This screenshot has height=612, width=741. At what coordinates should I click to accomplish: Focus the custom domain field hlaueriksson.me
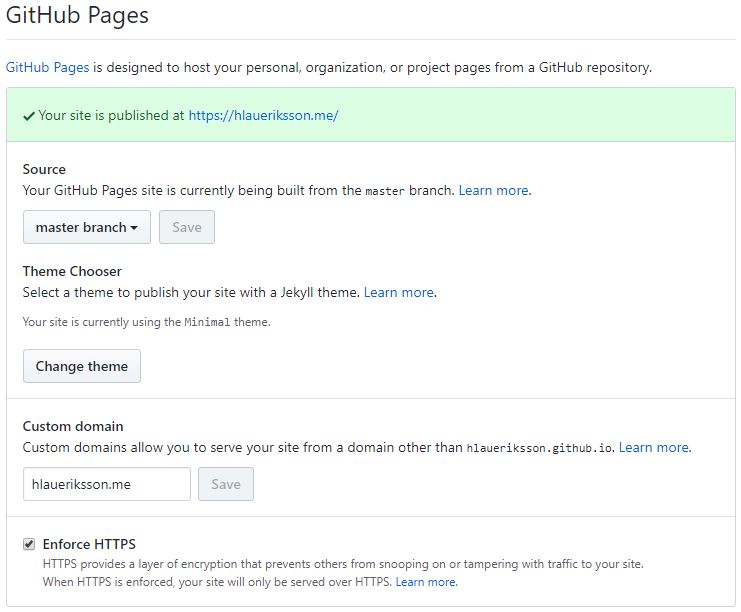[x=107, y=484]
